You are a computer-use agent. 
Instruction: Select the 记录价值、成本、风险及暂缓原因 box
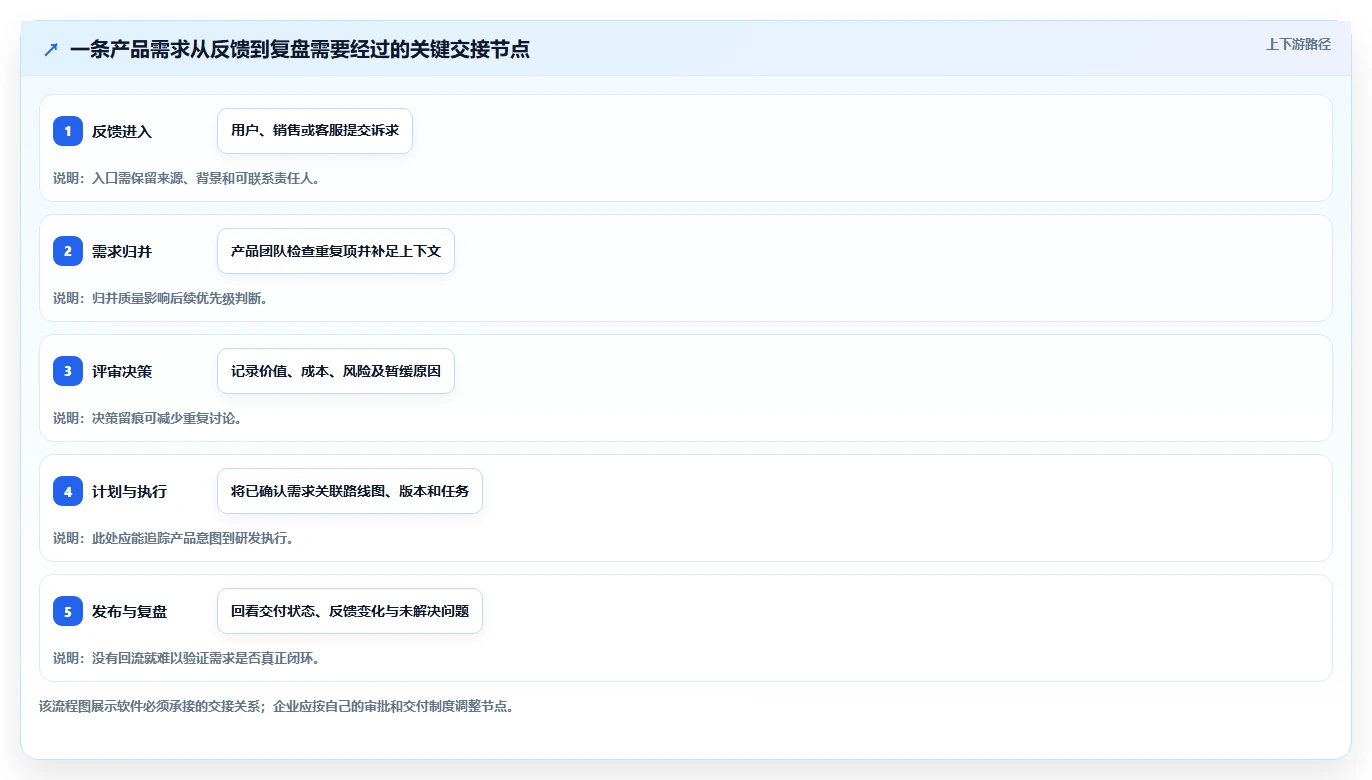[336, 371]
